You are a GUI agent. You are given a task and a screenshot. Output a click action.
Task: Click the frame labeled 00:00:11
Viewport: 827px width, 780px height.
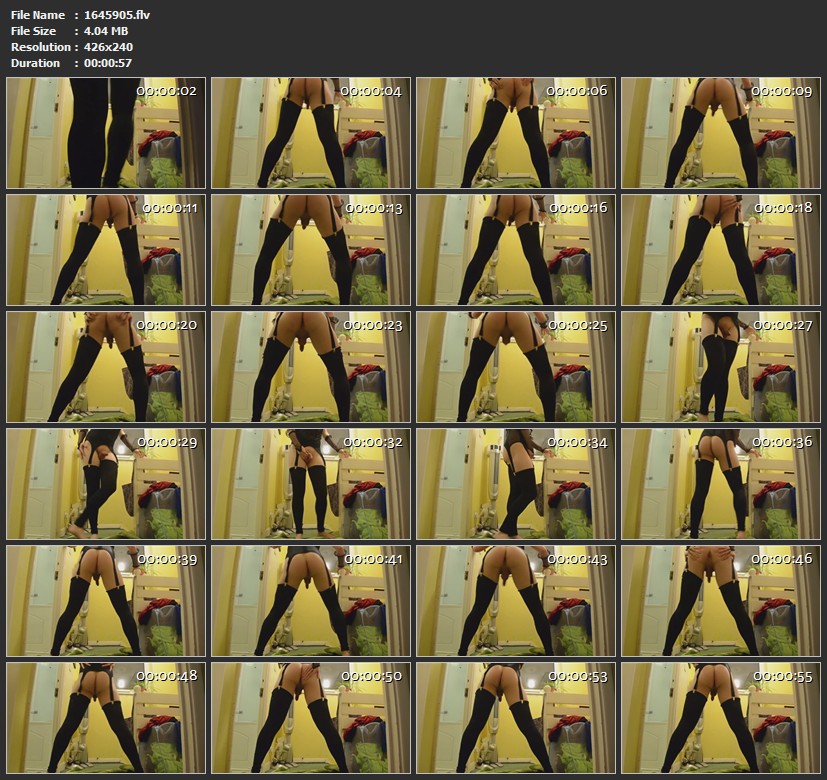[106, 250]
